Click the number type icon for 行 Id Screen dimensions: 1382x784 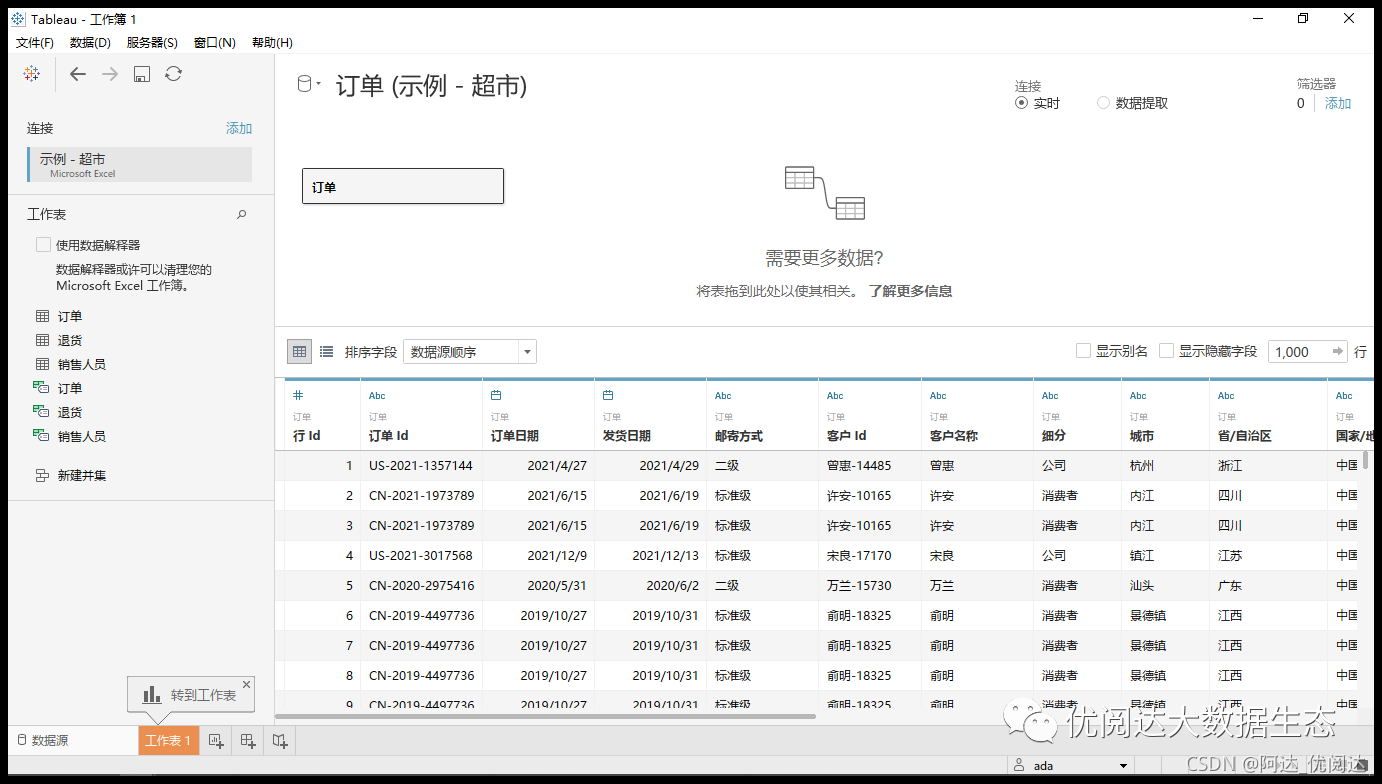(298, 395)
